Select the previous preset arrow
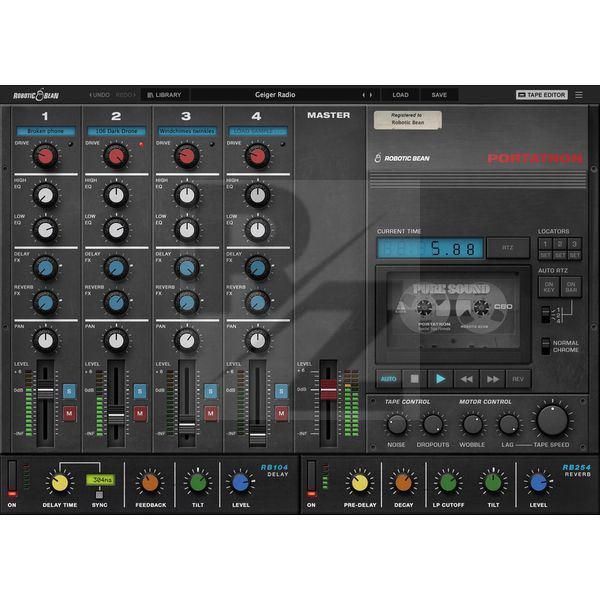 364,95
